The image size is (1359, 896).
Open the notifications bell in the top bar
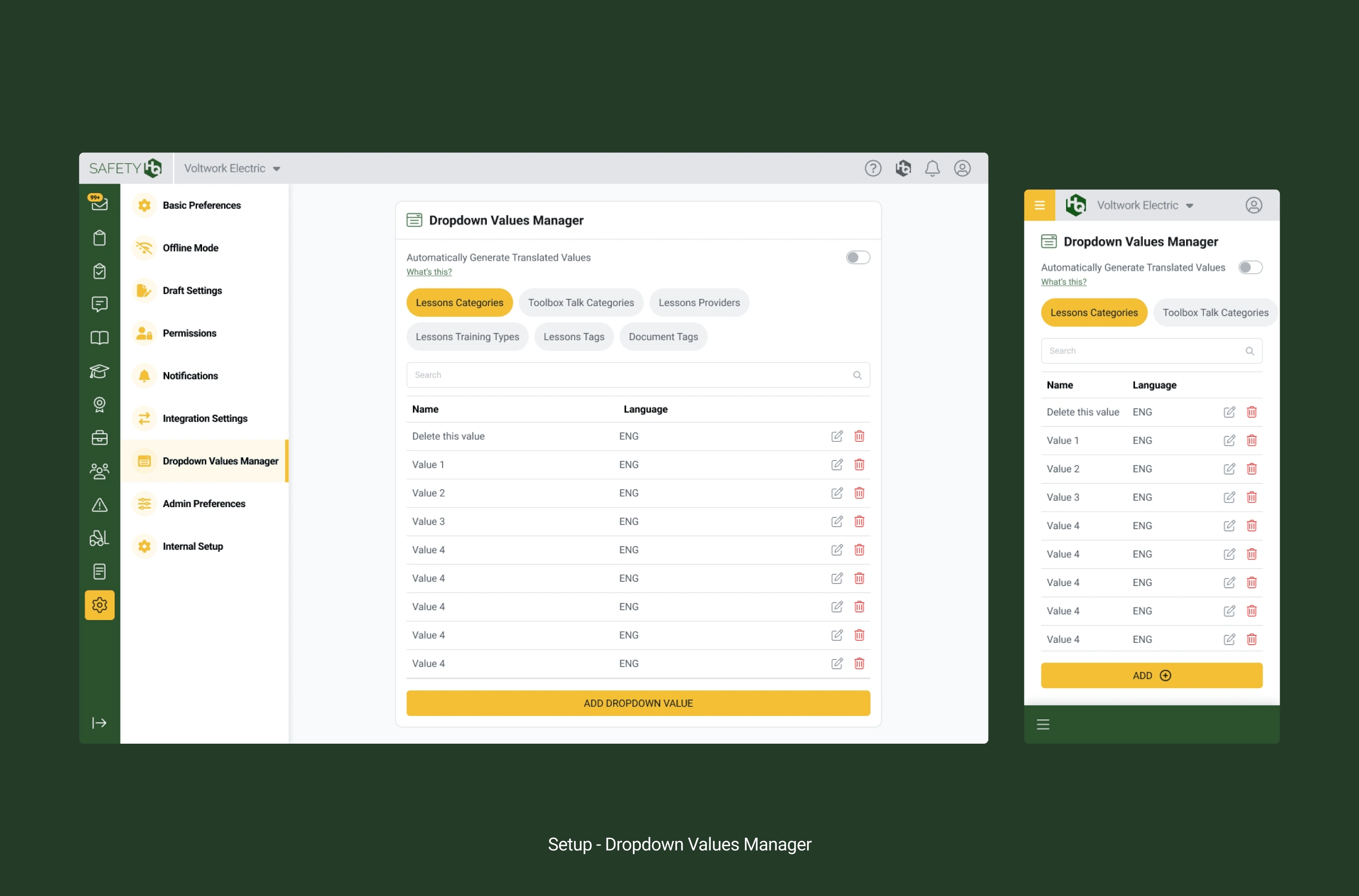(932, 168)
